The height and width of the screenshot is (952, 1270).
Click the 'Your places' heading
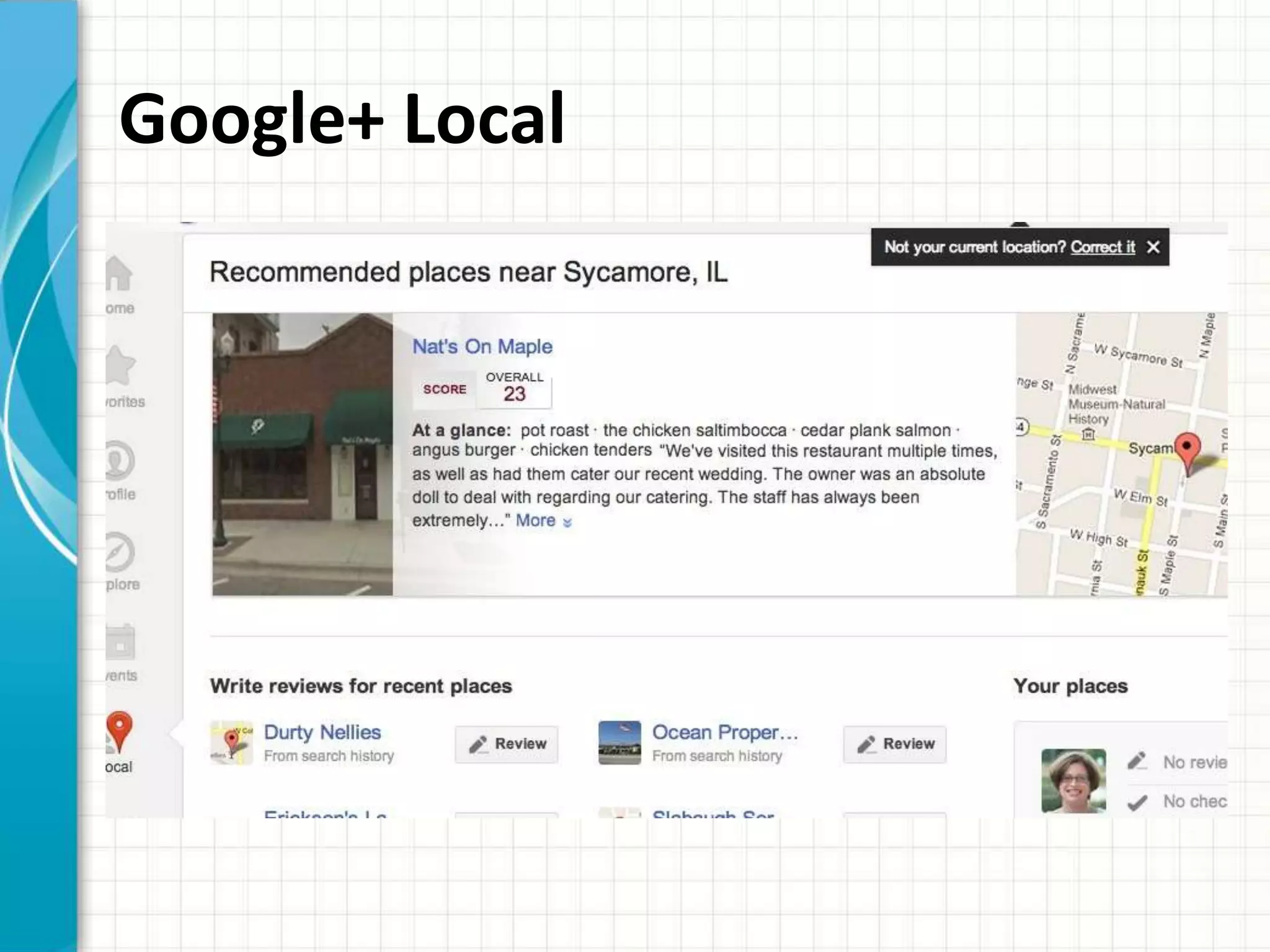1070,686
